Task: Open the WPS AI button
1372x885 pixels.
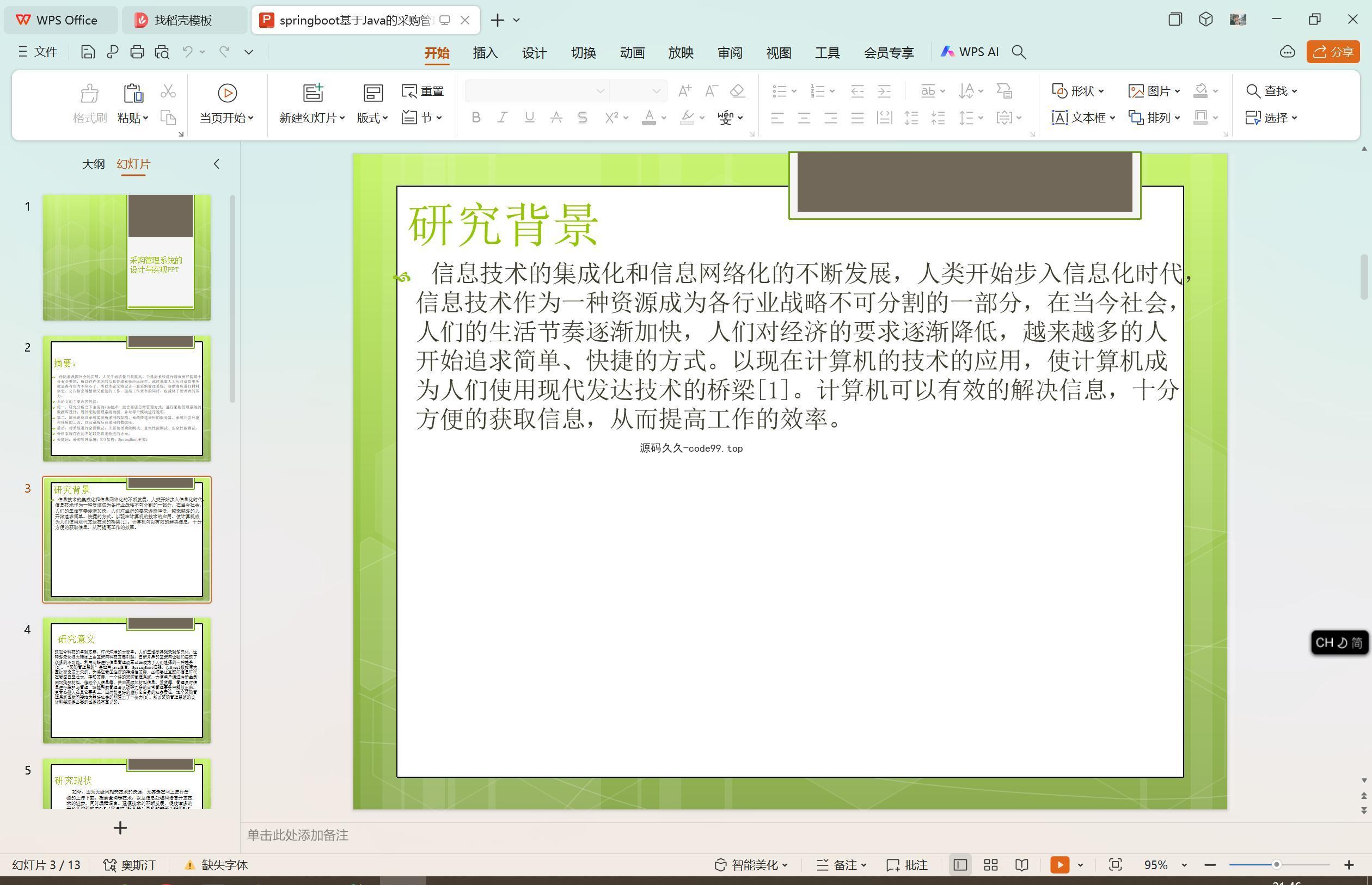Action: (x=970, y=52)
